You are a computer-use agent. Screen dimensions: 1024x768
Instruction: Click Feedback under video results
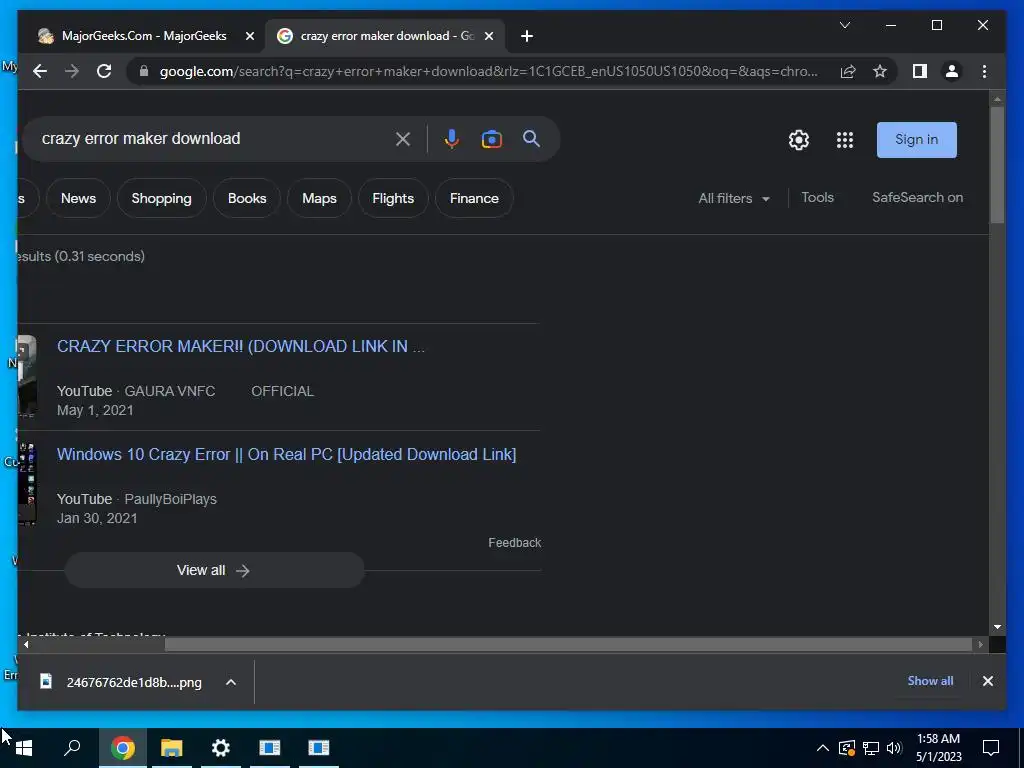point(515,543)
